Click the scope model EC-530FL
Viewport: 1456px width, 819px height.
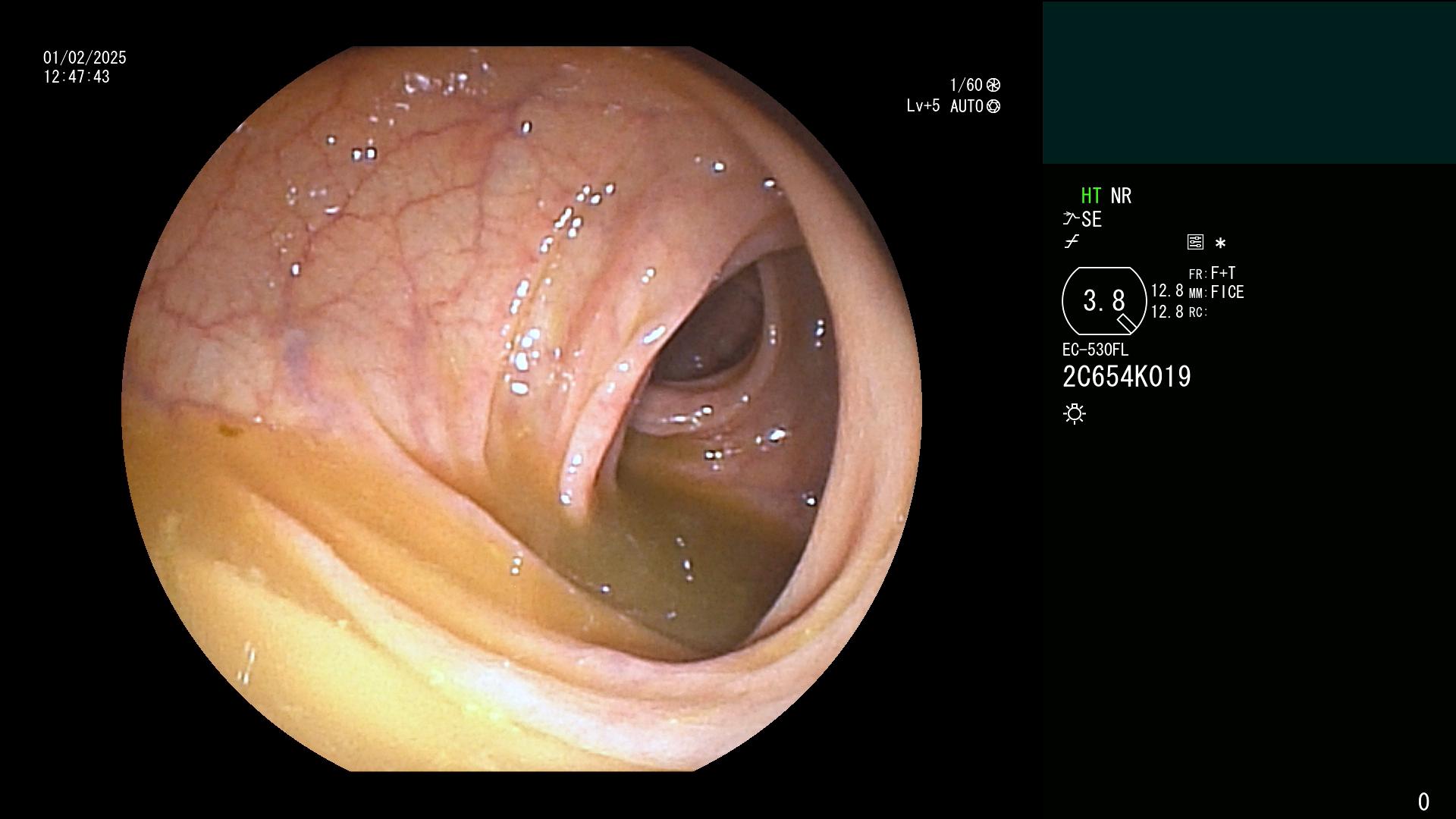pos(1095,350)
